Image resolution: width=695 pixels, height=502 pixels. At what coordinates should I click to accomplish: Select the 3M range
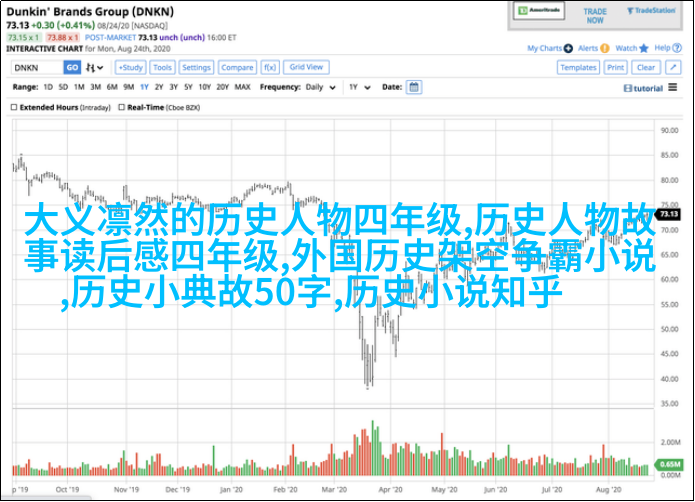[95, 87]
